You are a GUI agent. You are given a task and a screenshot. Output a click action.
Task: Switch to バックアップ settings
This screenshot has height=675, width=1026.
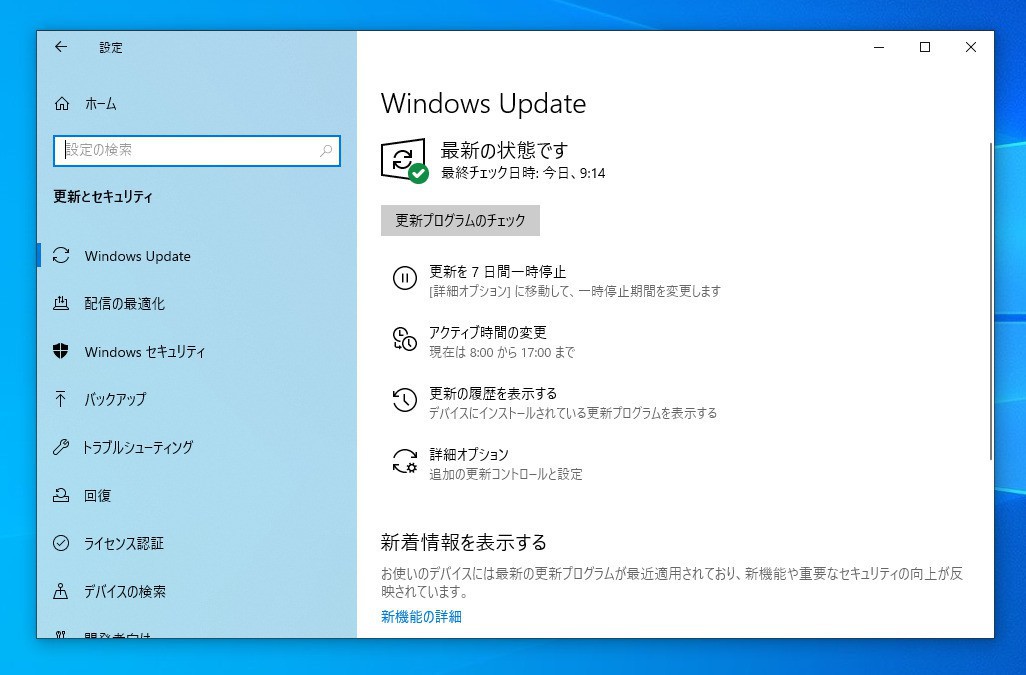[115, 399]
